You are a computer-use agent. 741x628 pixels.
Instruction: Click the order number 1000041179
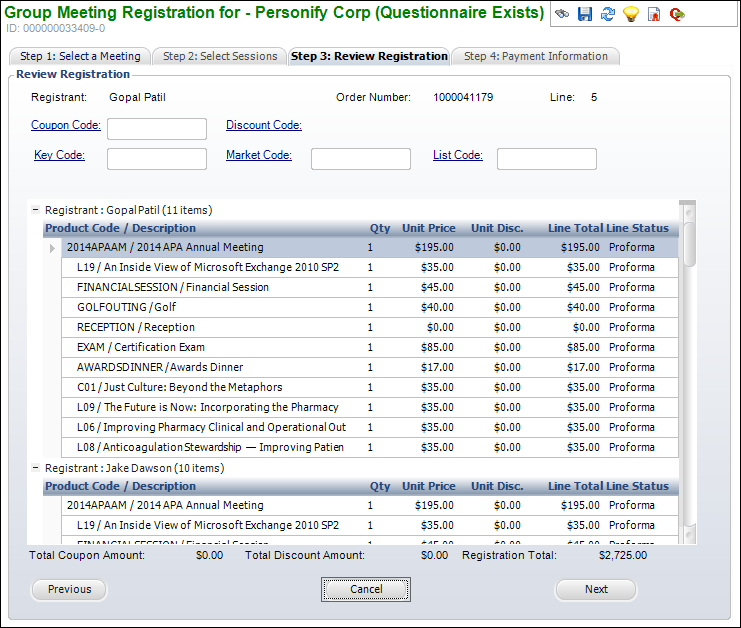click(463, 97)
